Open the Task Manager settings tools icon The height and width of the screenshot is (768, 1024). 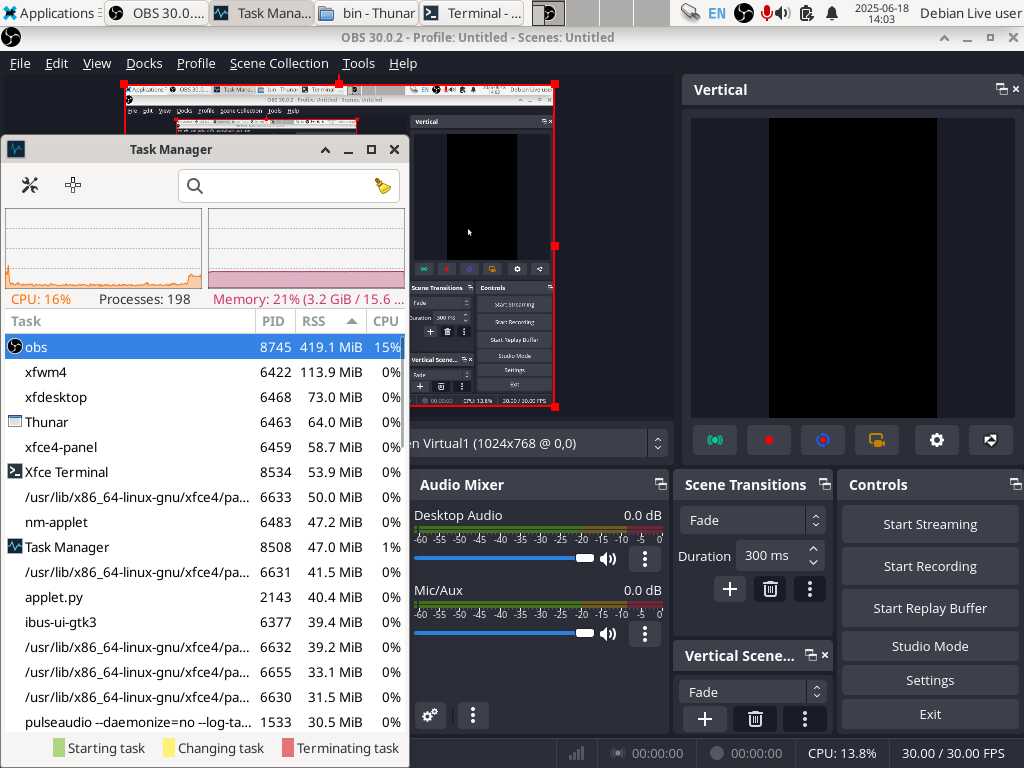(x=29, y=185)
